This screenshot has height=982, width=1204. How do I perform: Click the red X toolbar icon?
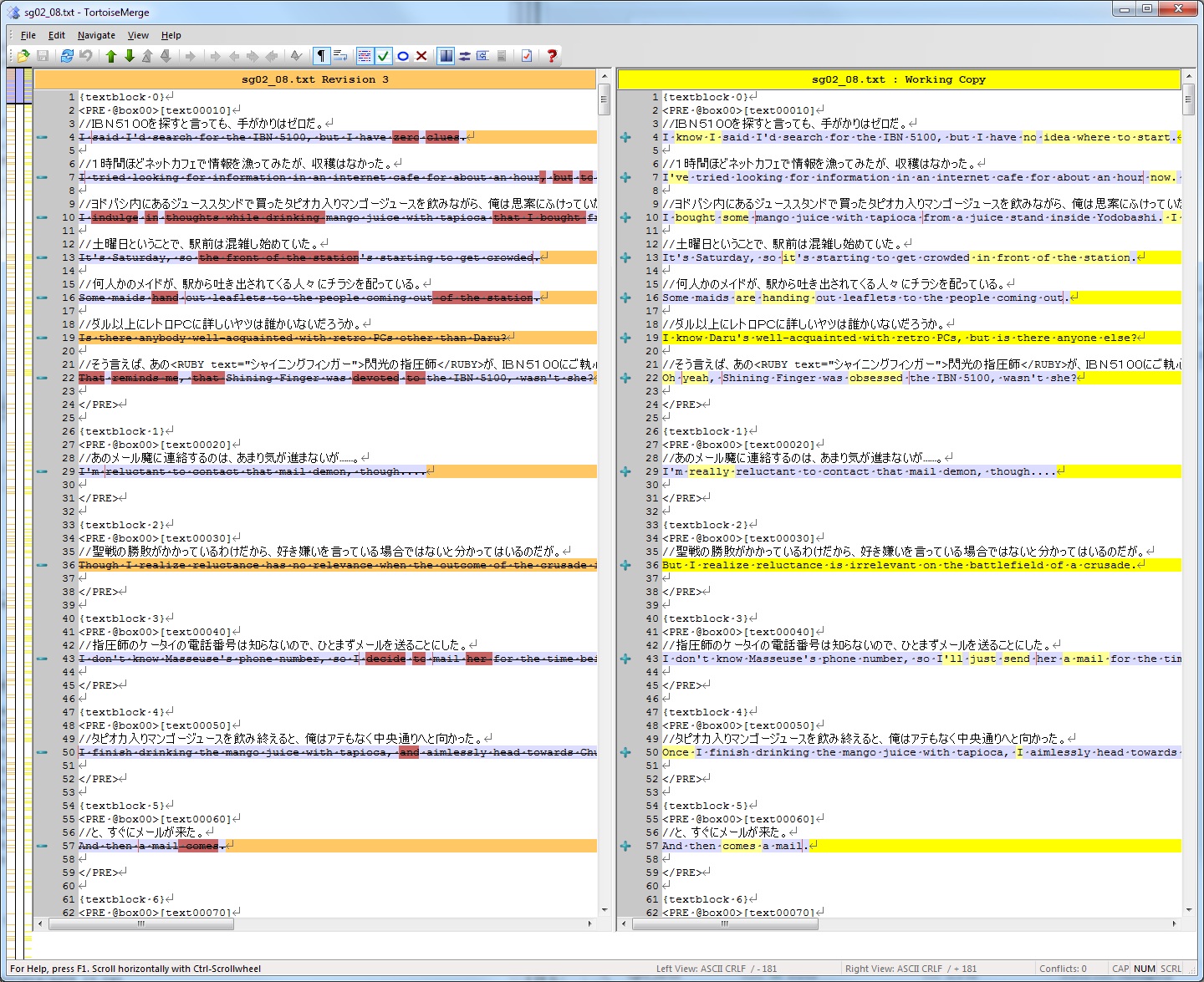pyautogui.click(x=421, y=56)
